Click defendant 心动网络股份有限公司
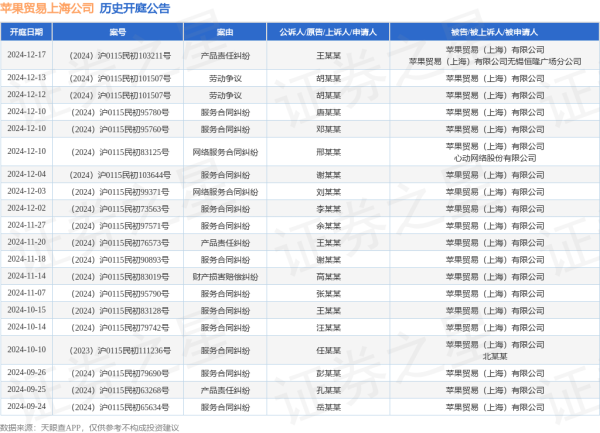 (x=495, y=158)
